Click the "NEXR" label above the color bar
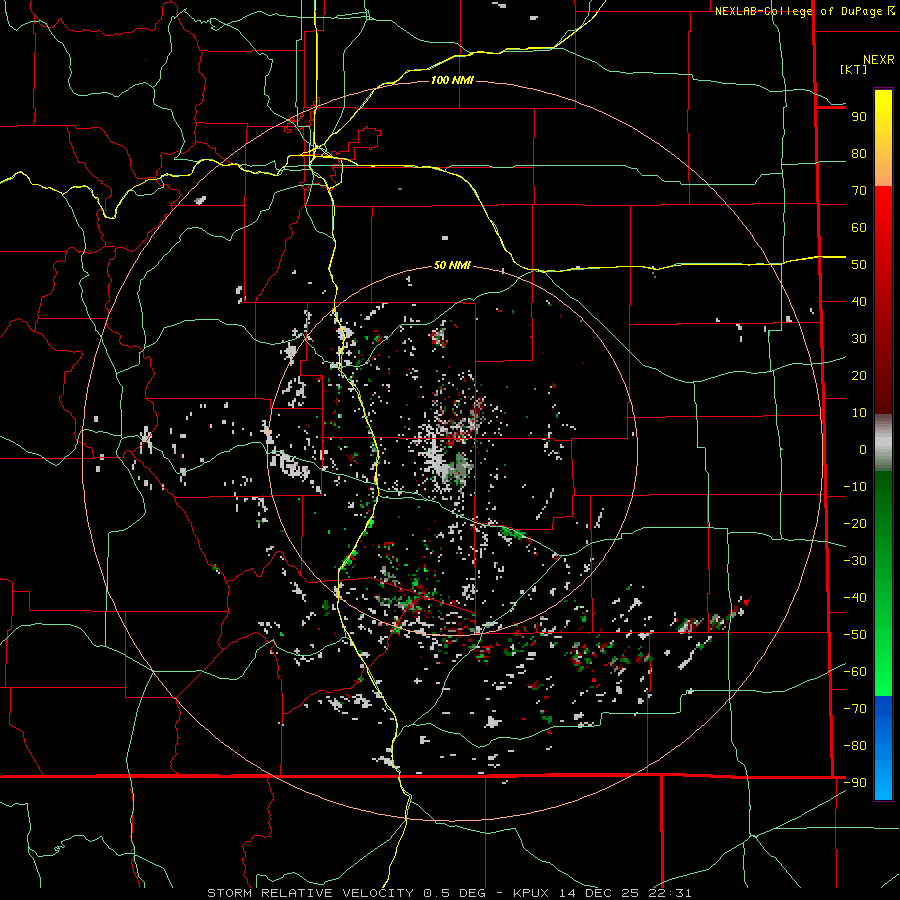 pos(878,60)
